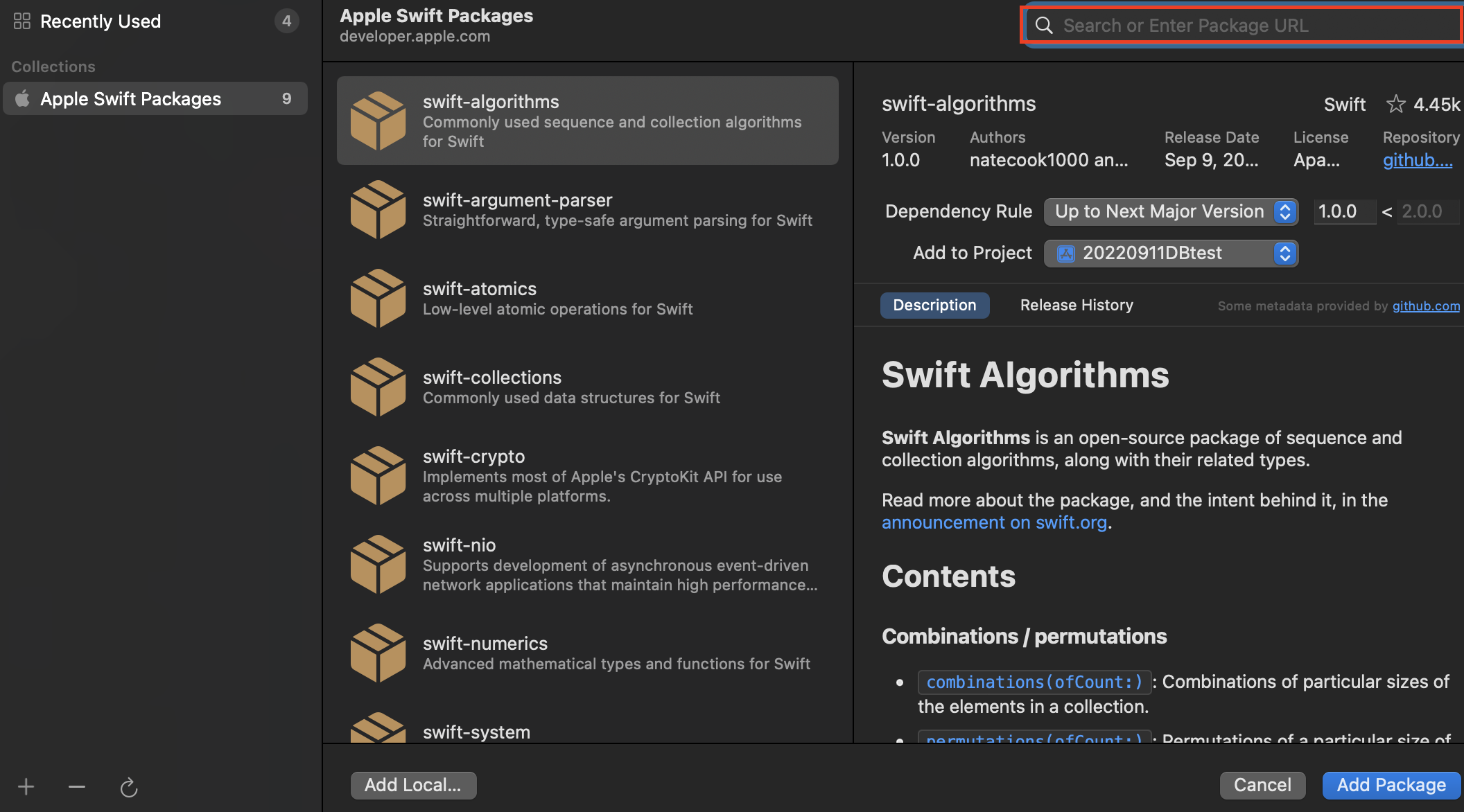Click the Apple logo icon in Collections
The image size is (1464, 812).
[23, 98]
